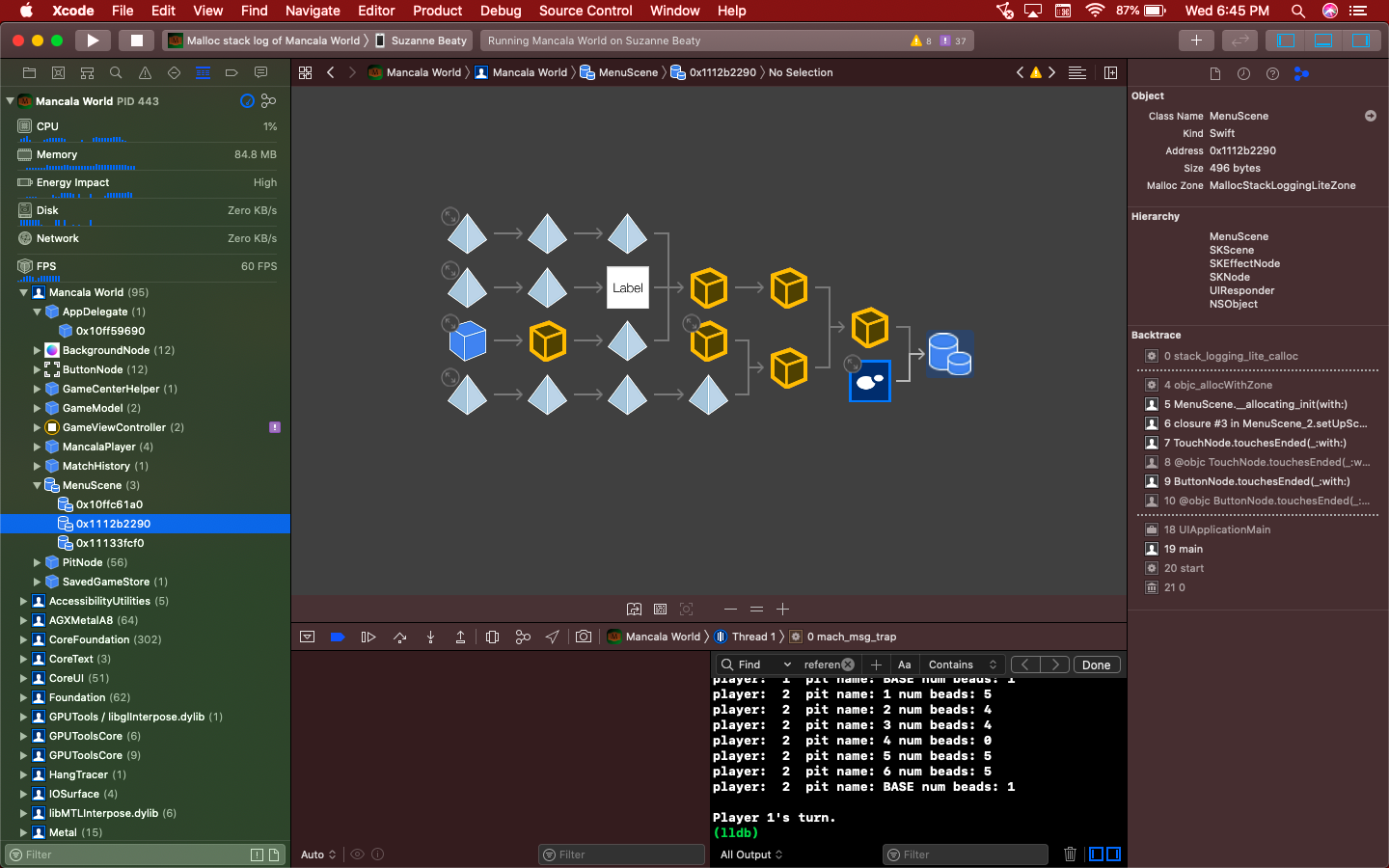Select the Malloc stack log scheme
The image size is (1389, 868).
(263, 41)
